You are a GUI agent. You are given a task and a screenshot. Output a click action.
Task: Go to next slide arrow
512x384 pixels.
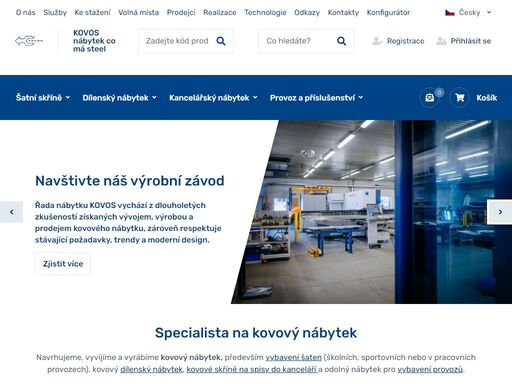tap(500, 212)
